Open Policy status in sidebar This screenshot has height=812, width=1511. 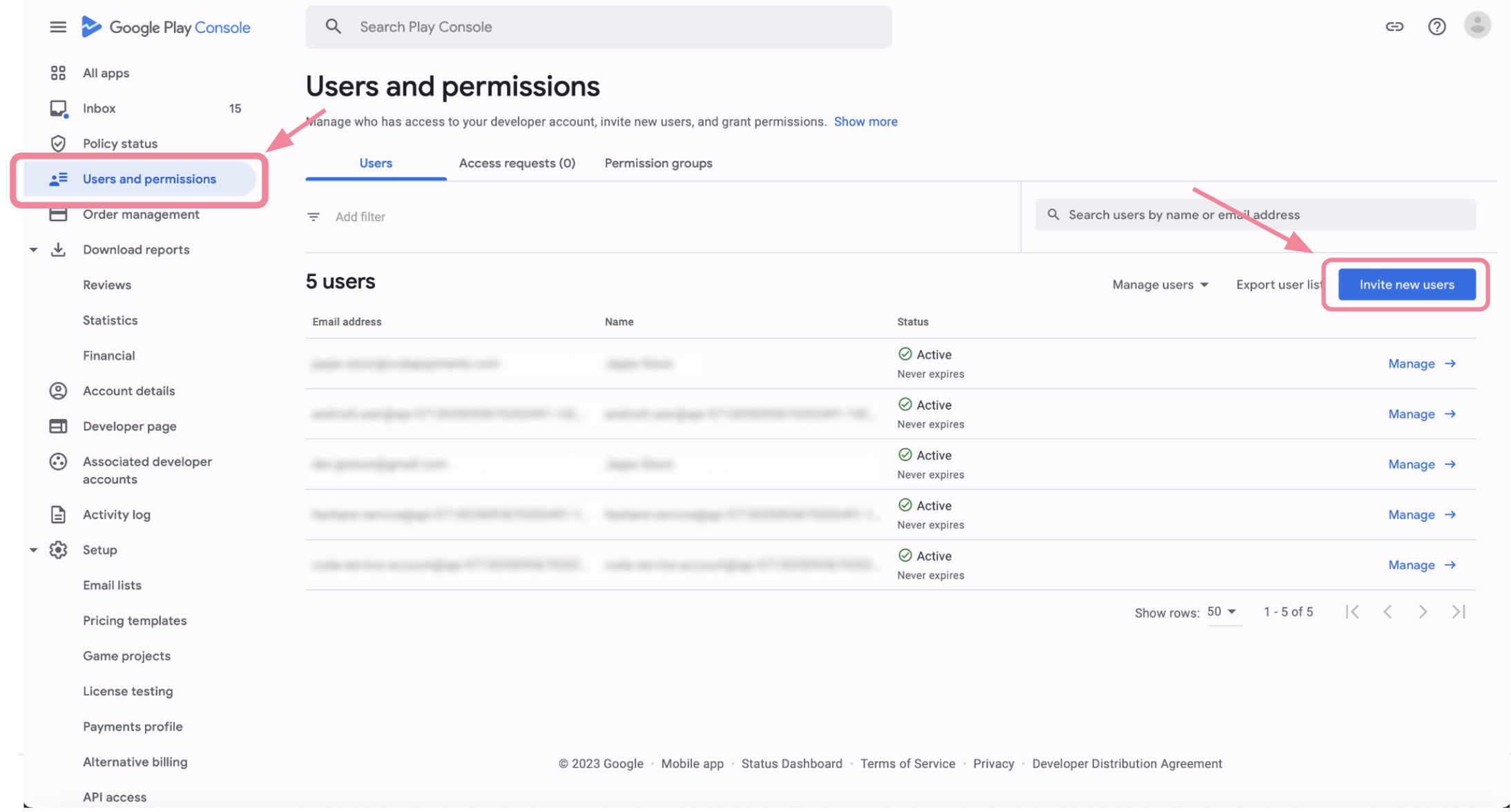pos(120,144)
